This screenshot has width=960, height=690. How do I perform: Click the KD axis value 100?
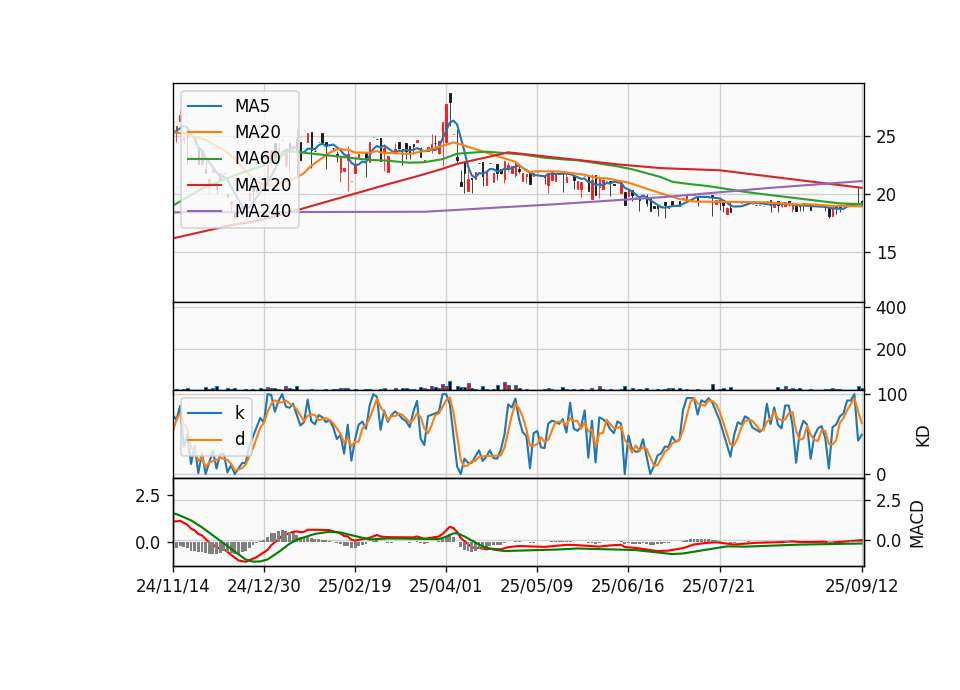click(892, 396)
